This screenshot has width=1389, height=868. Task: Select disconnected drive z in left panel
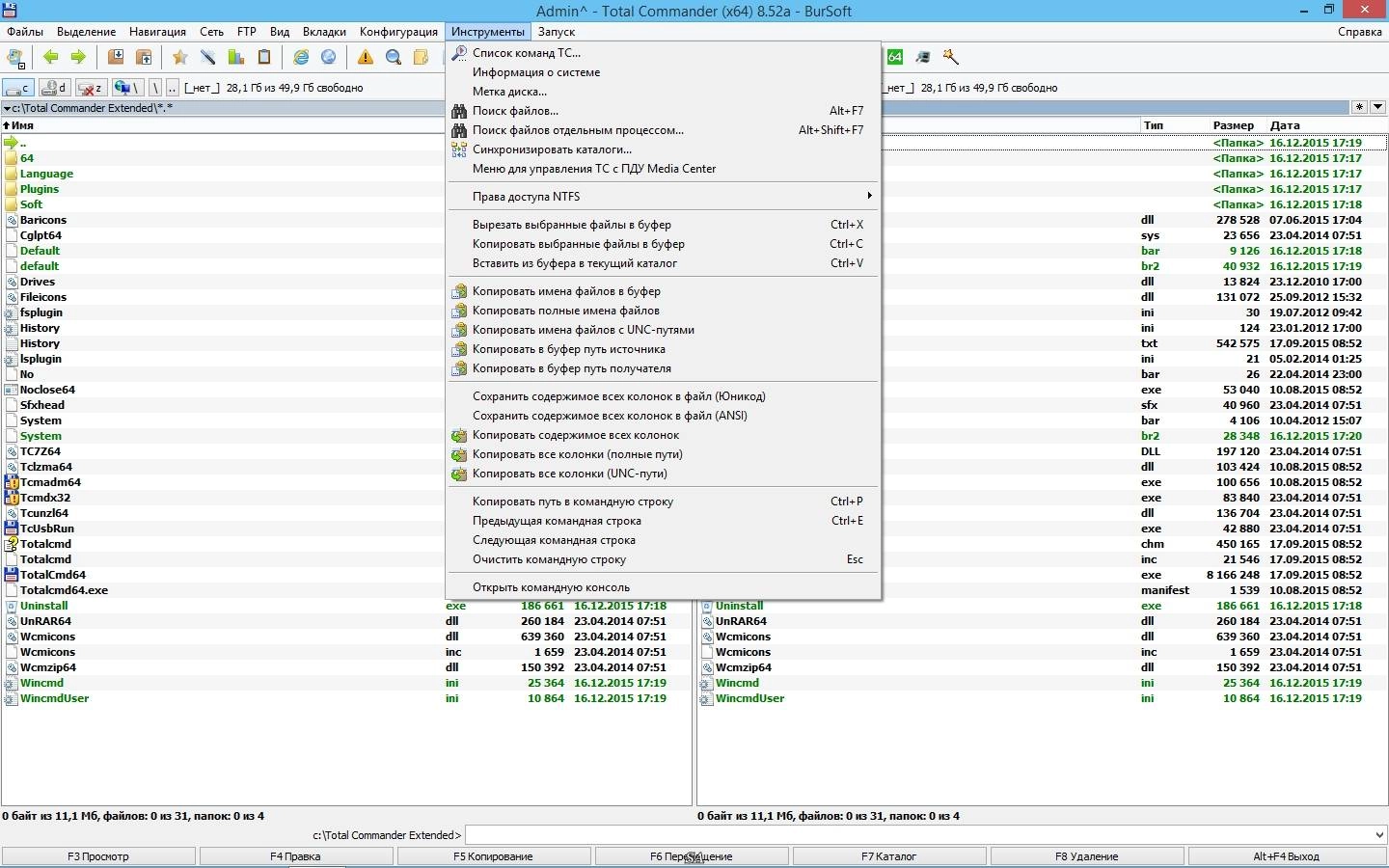pyautogui.click(x=90, y=88)
